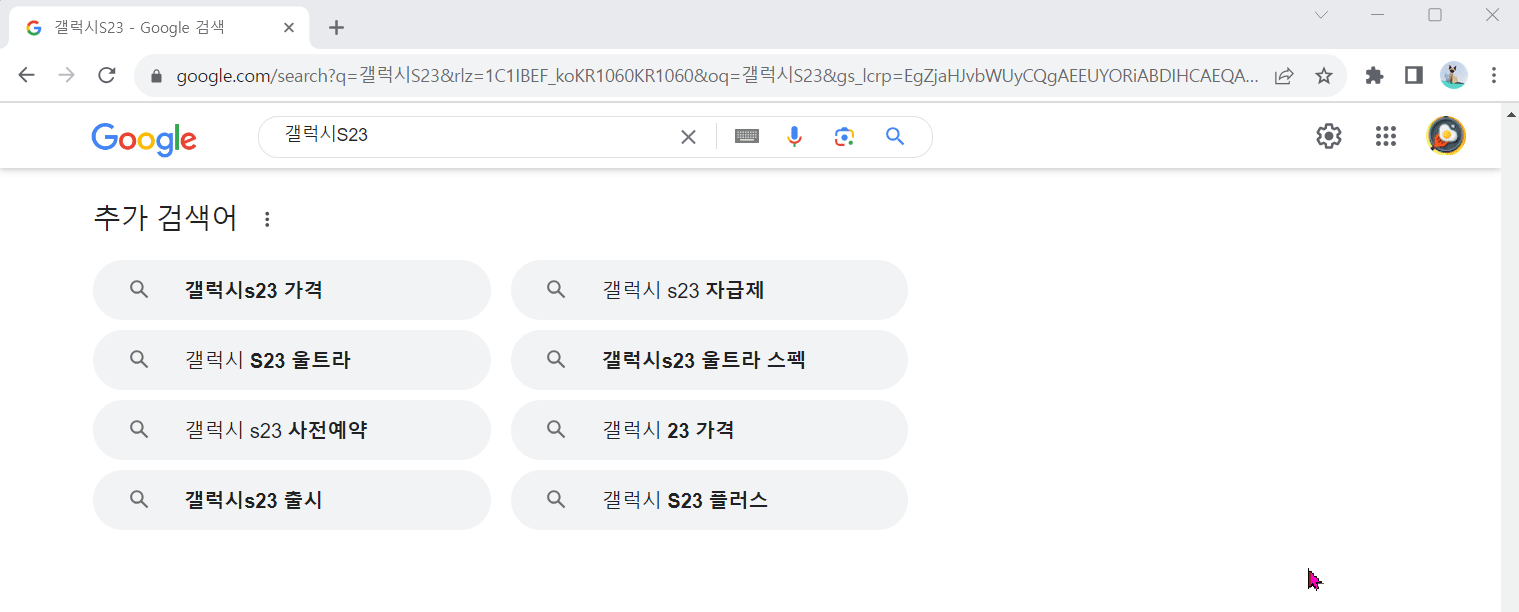Submit search with magnifier button
The image size is (1519, 612).
(x=895, y=137)
